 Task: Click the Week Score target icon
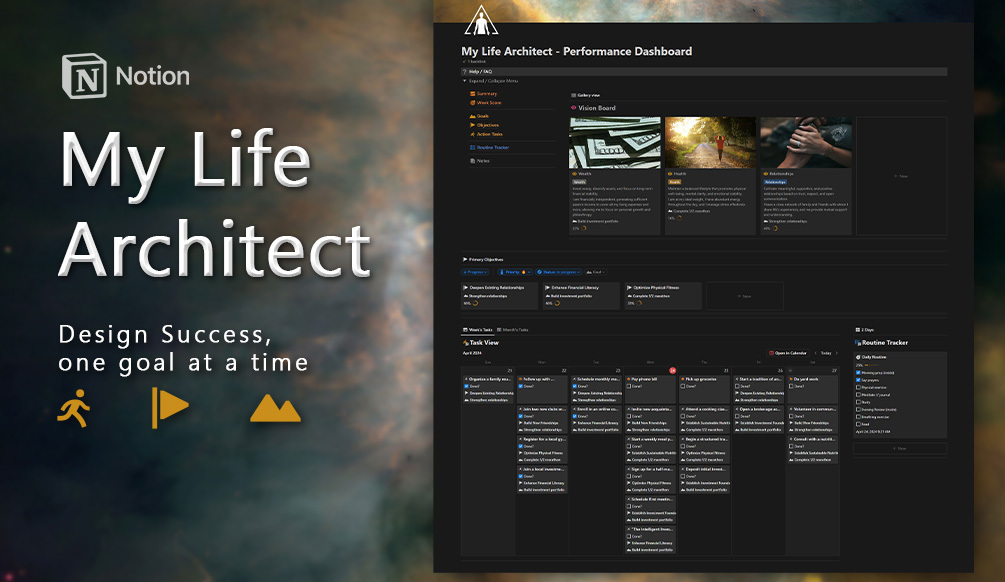tap(472, 103)
